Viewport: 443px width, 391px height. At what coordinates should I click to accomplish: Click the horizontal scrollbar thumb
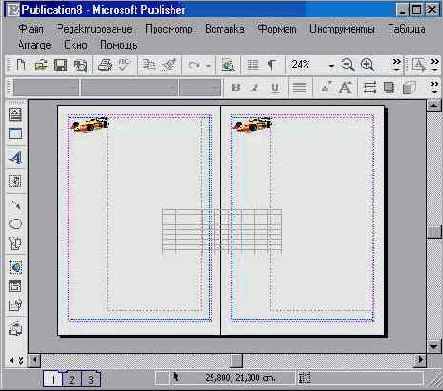point(236,360)
